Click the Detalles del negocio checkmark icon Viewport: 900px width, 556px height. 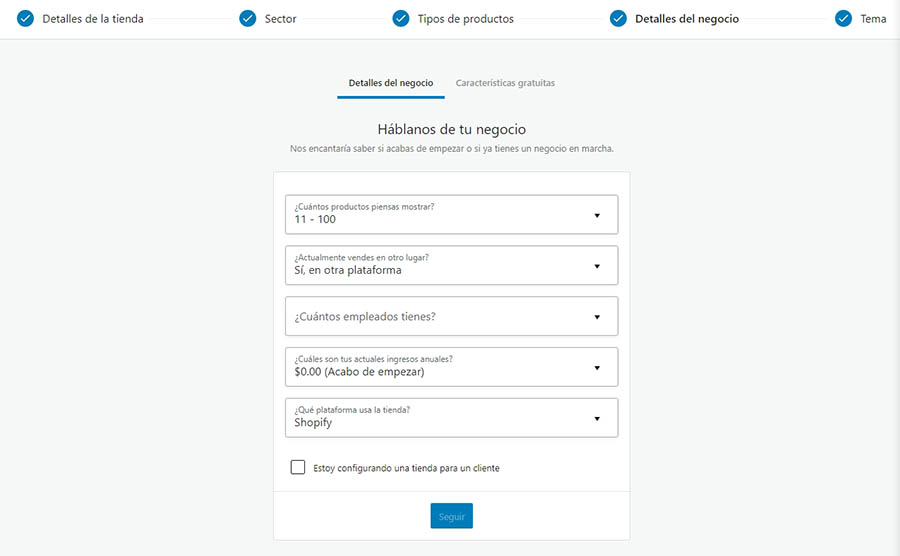[x=618, y=18]
